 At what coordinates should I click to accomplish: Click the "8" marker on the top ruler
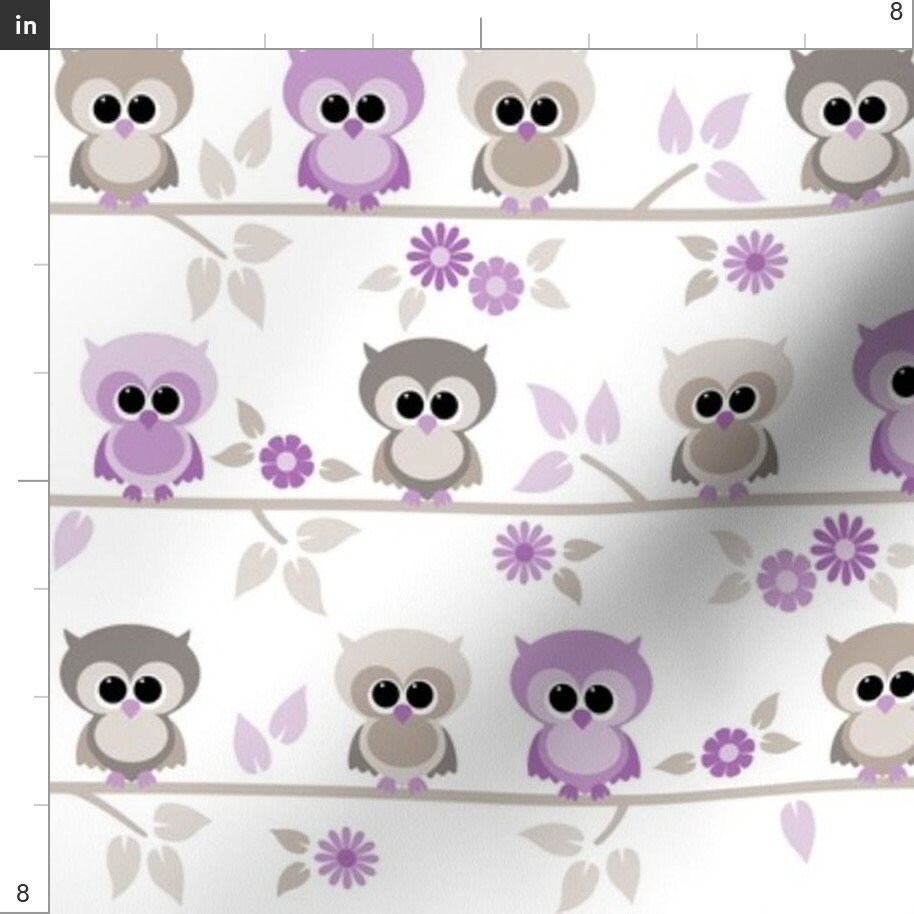tap(896, 12)
